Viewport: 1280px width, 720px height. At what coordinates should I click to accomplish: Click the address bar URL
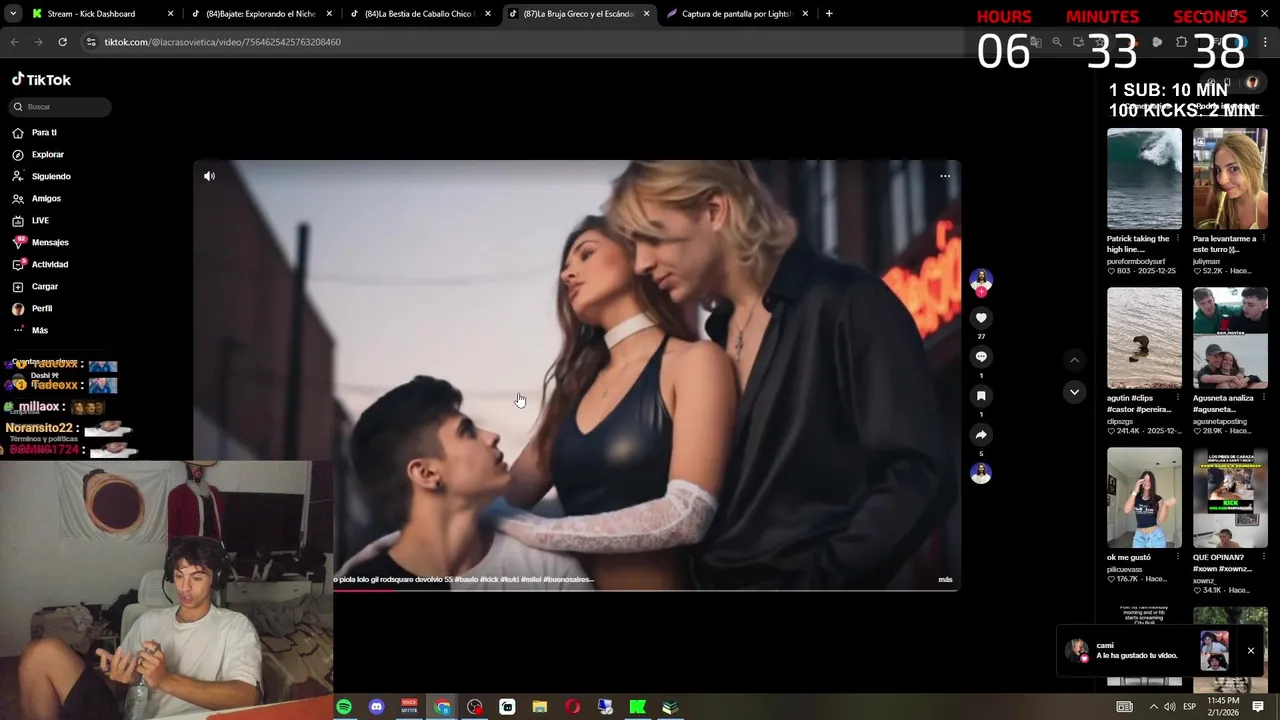tap(223, 42)
